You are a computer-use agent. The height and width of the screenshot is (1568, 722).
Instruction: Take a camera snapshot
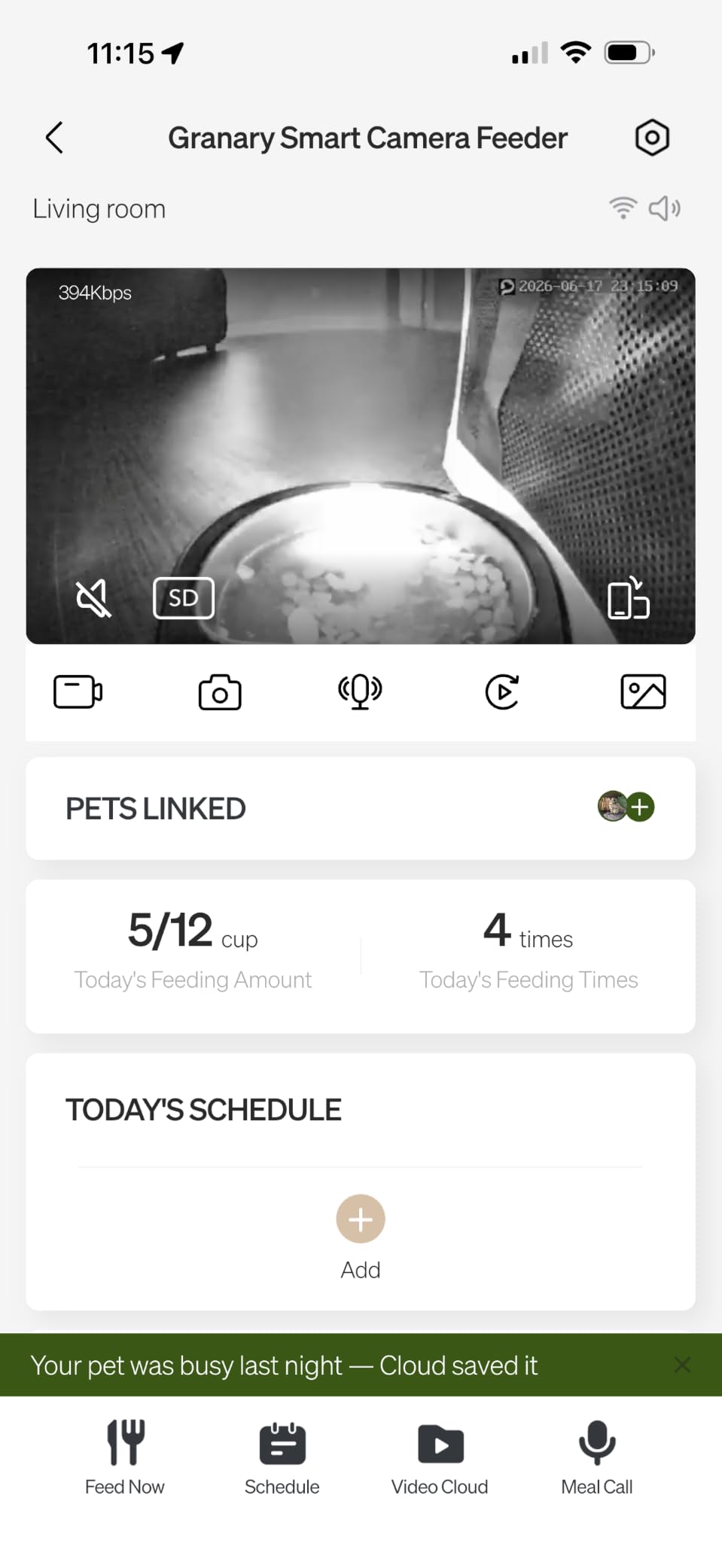(220, 692)
